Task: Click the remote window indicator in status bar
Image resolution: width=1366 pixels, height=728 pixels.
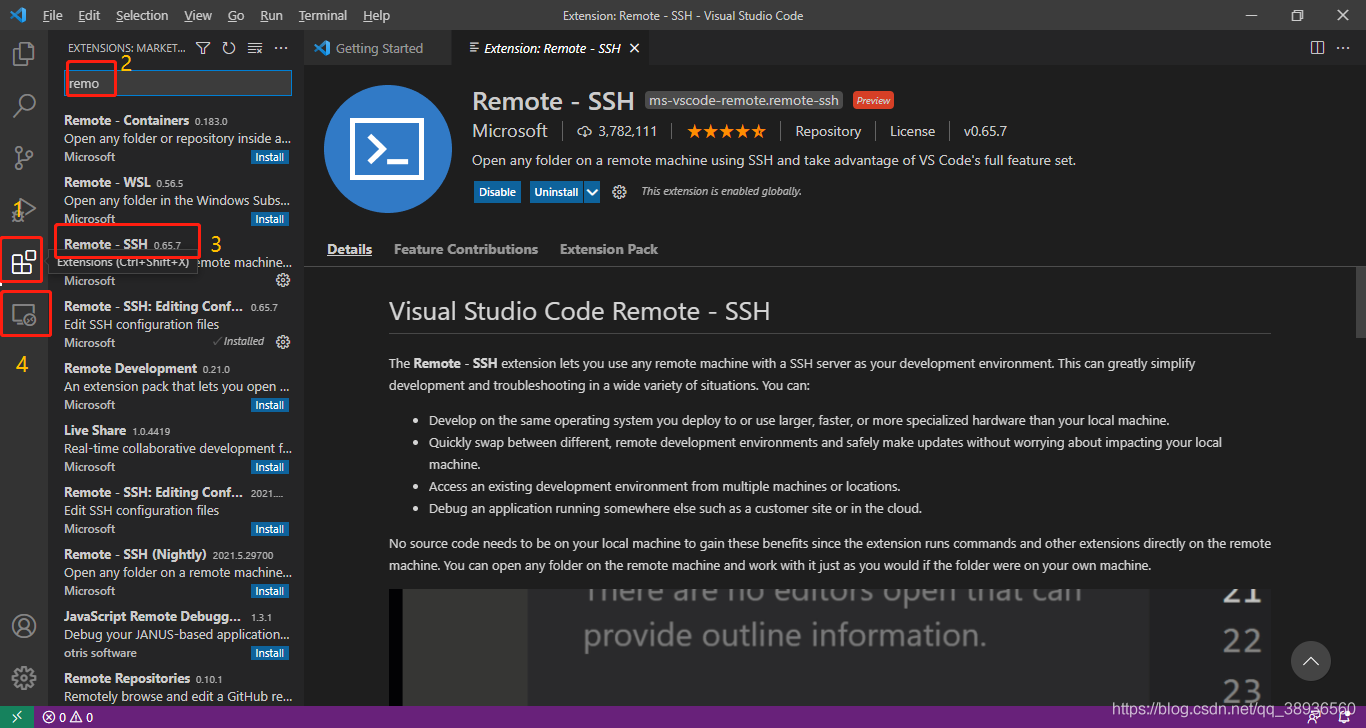Action: pos(17,717)
